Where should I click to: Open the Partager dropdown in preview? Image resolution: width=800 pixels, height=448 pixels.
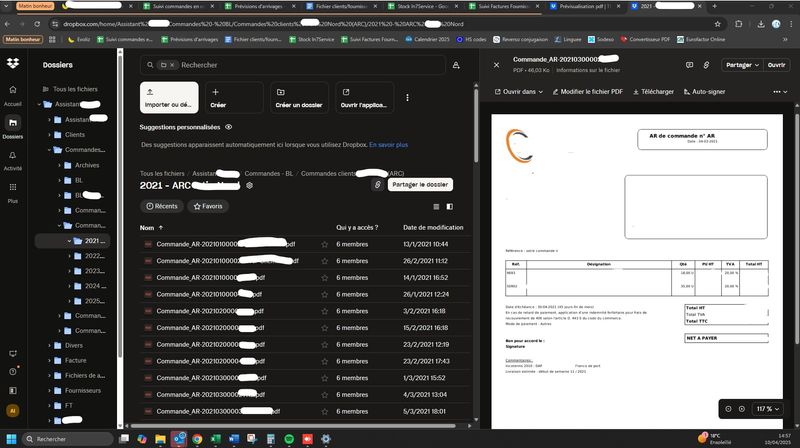tap(742, 65)
